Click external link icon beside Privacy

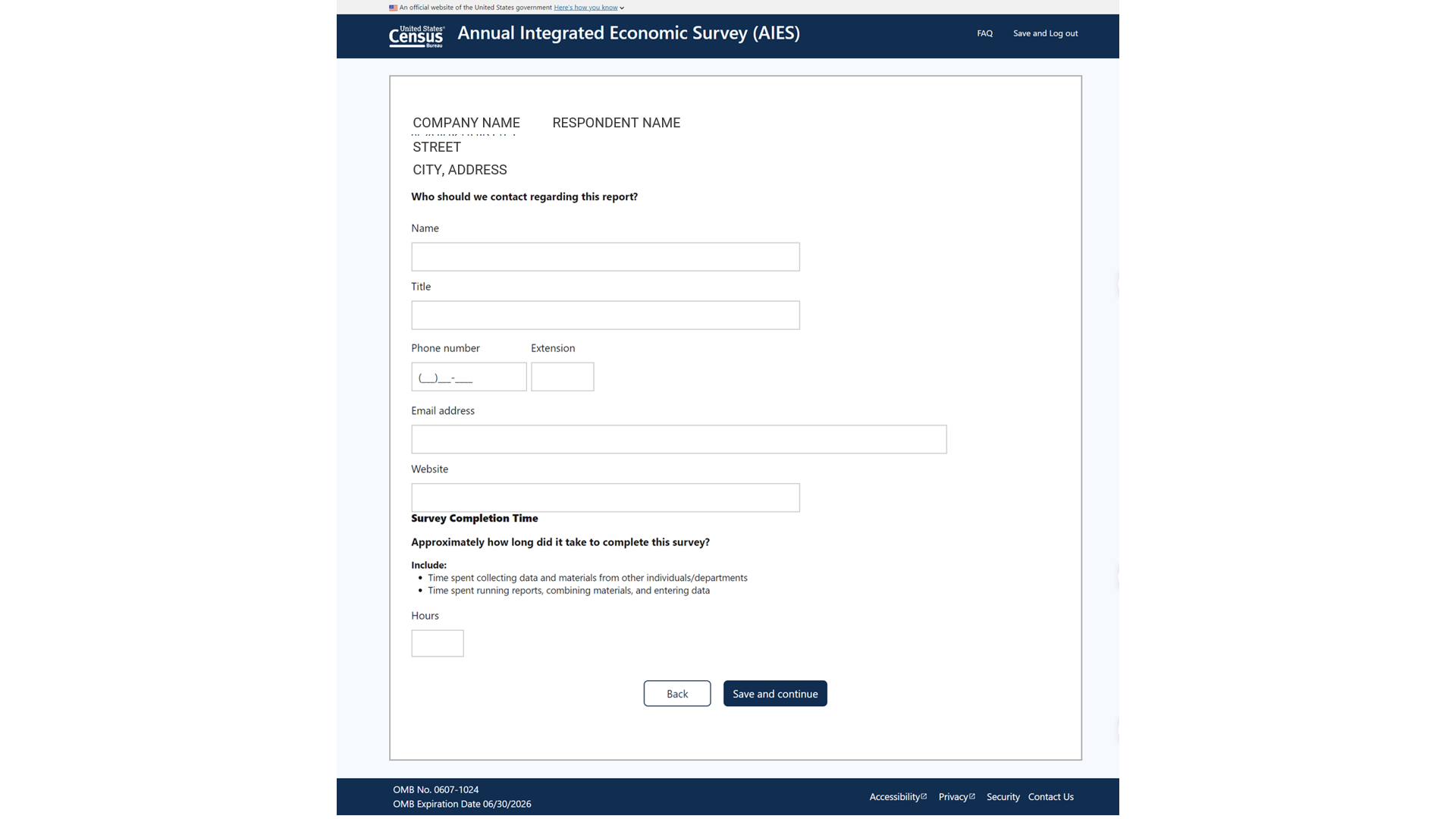(x=972, y=796)
